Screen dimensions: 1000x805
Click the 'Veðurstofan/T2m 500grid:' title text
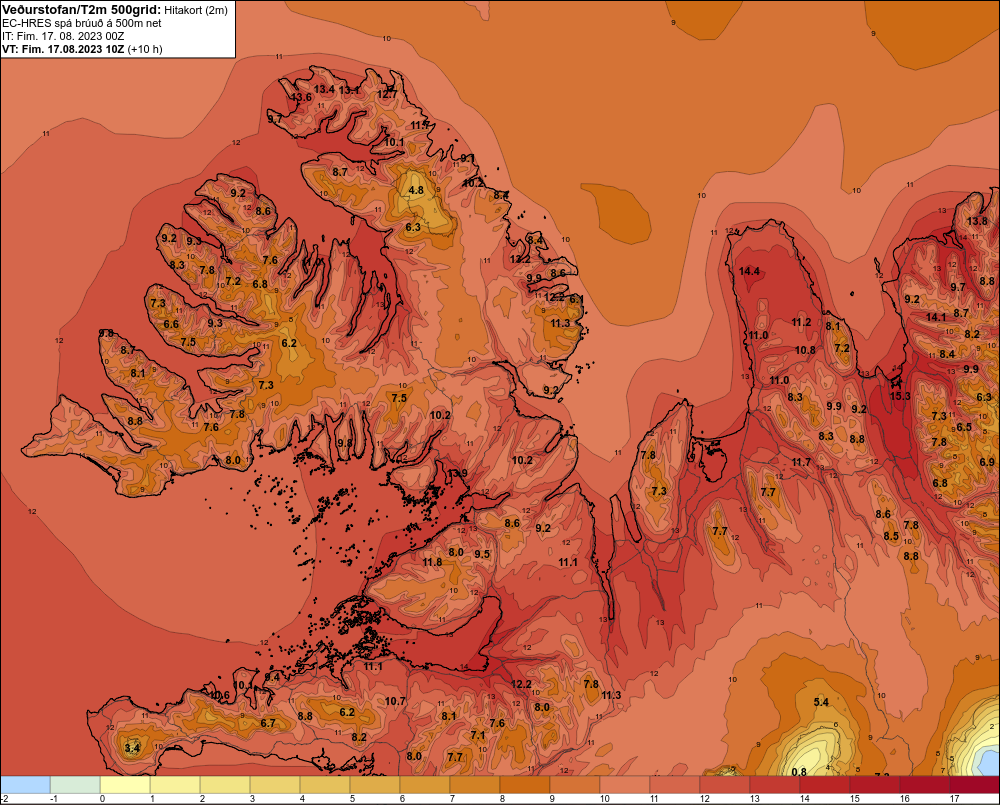(x=82, y=10)
